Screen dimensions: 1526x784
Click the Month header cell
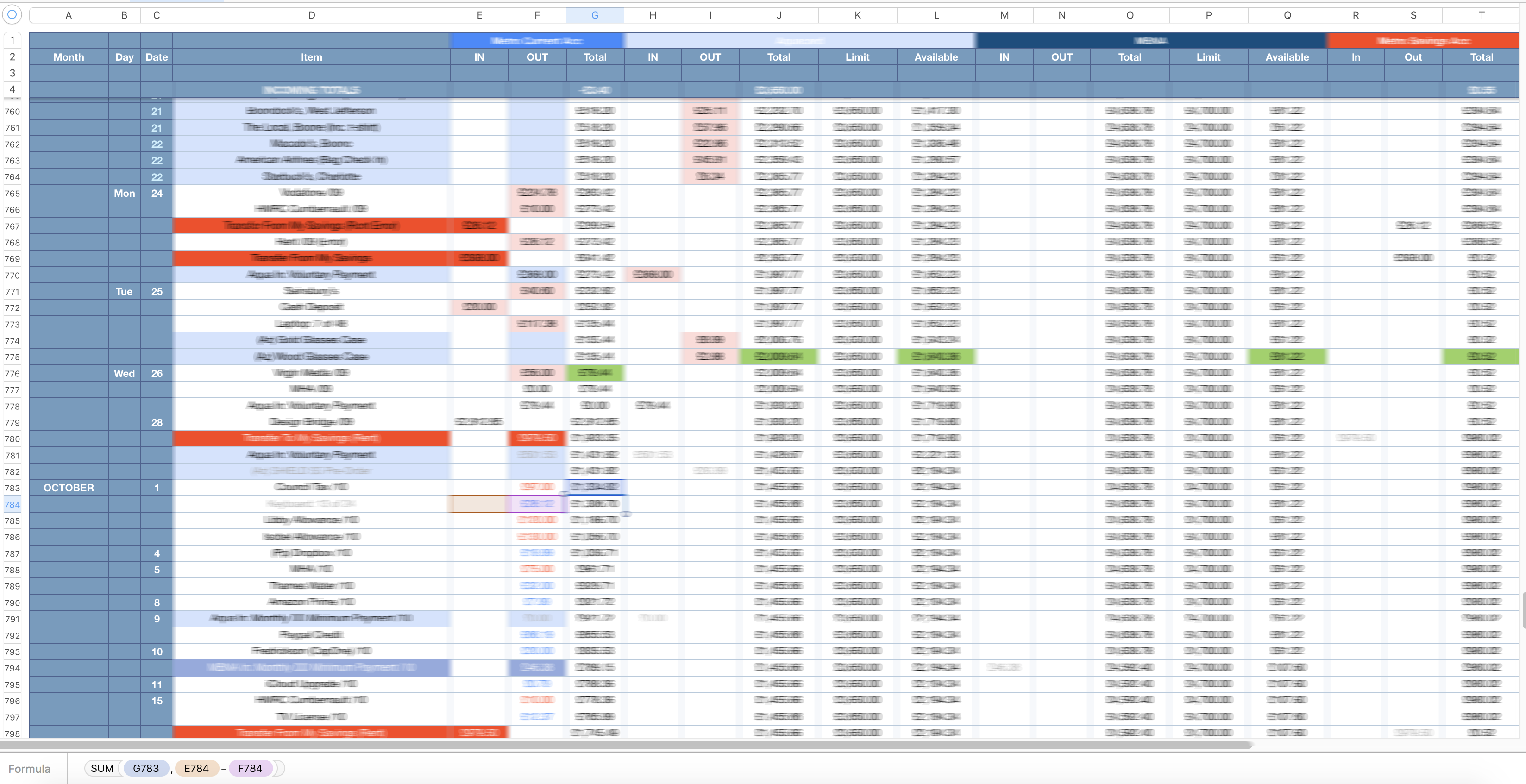coord(69,57)
